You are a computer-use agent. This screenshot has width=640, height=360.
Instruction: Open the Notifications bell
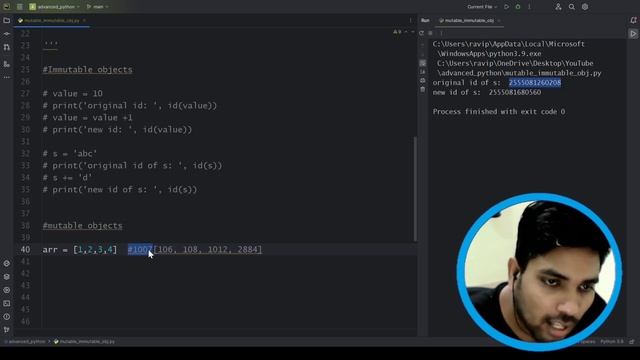point(633,20)
